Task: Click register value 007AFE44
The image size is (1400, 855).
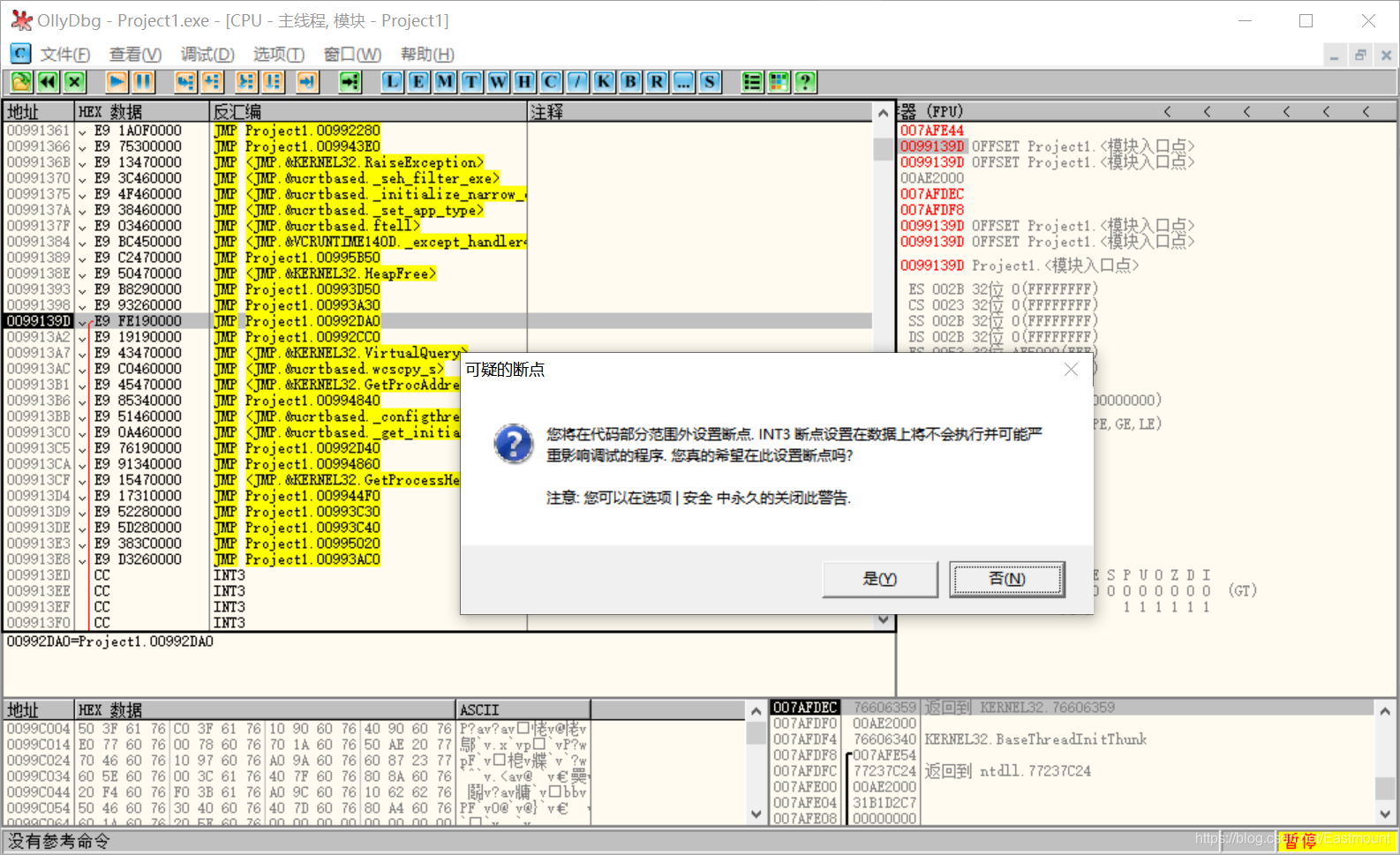Action: 932,131
